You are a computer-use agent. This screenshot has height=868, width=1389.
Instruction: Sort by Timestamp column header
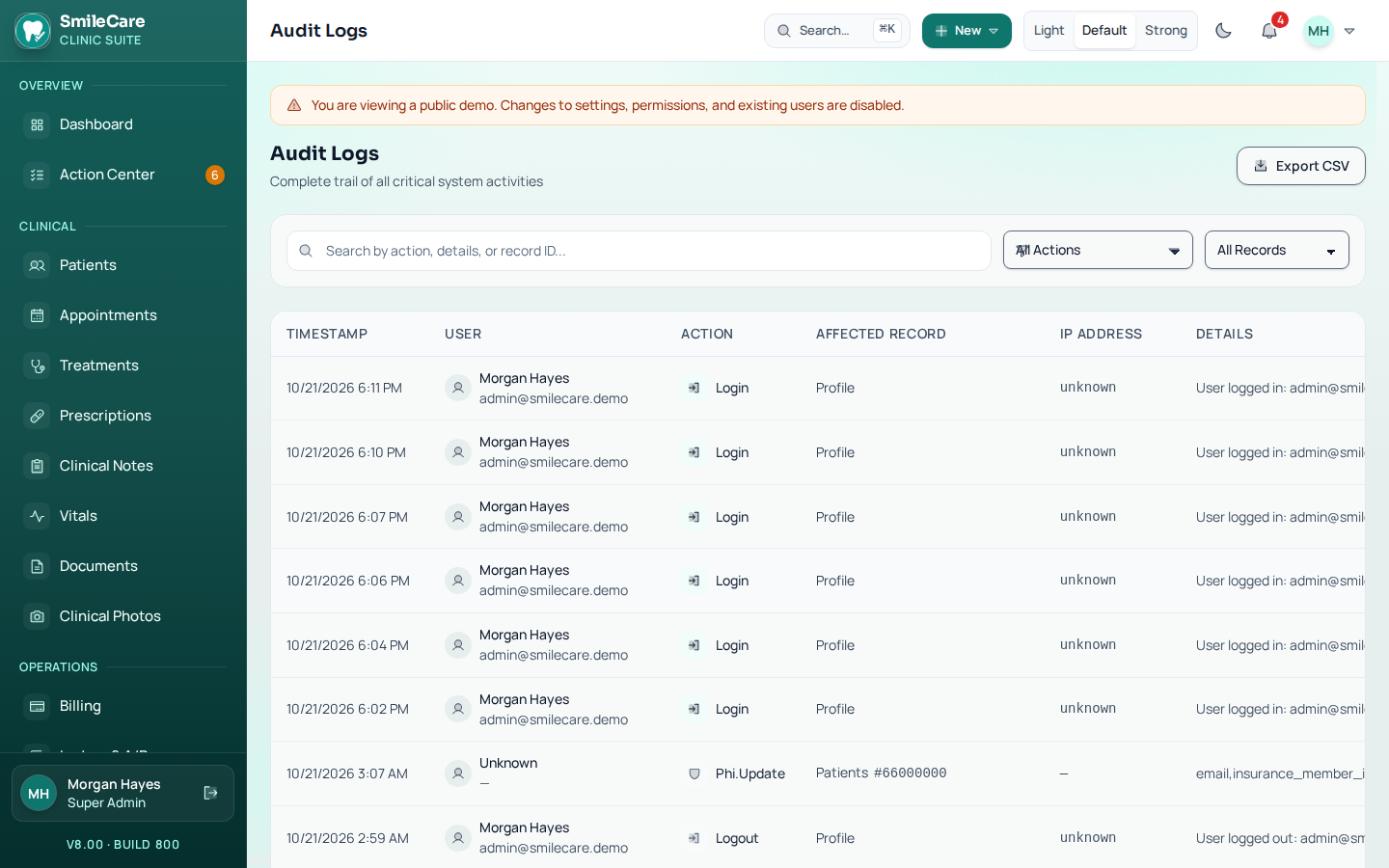327,334
